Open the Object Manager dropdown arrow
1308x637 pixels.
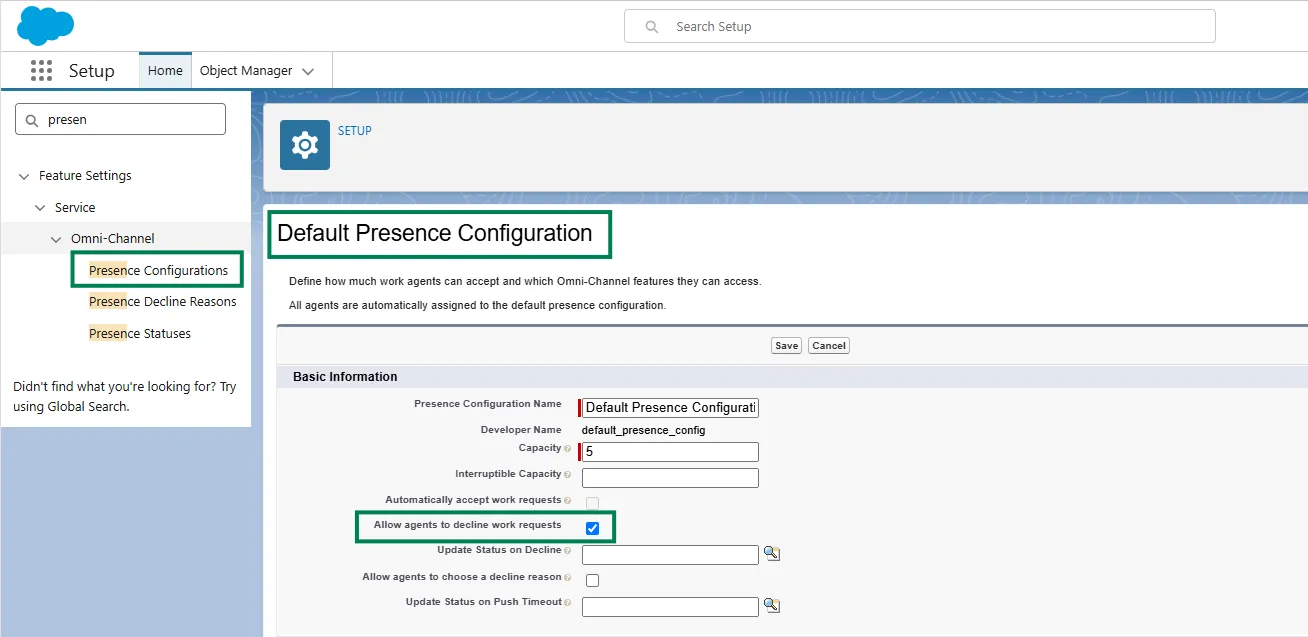click(x=308, y=71)
